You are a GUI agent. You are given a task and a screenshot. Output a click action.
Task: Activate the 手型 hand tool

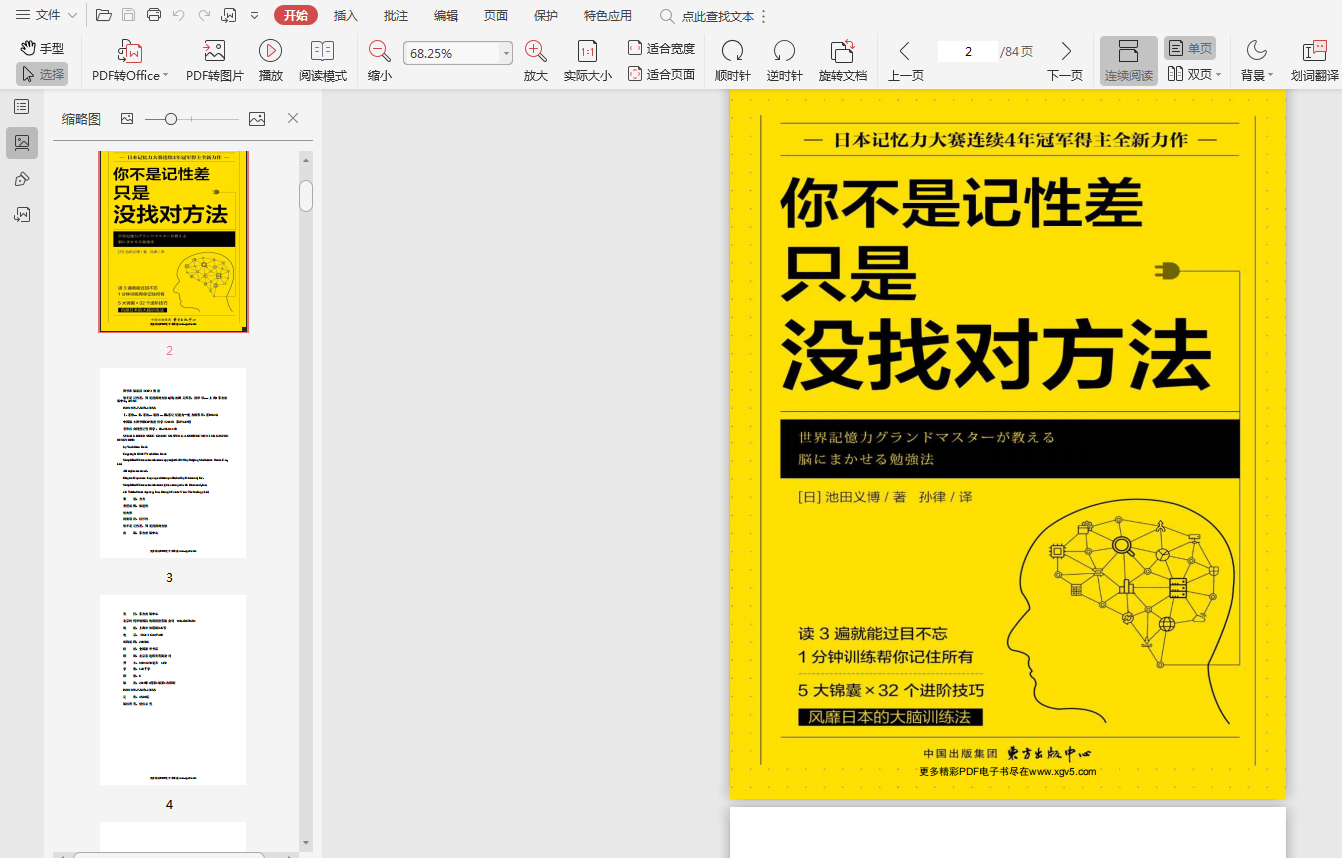[42, 48]
